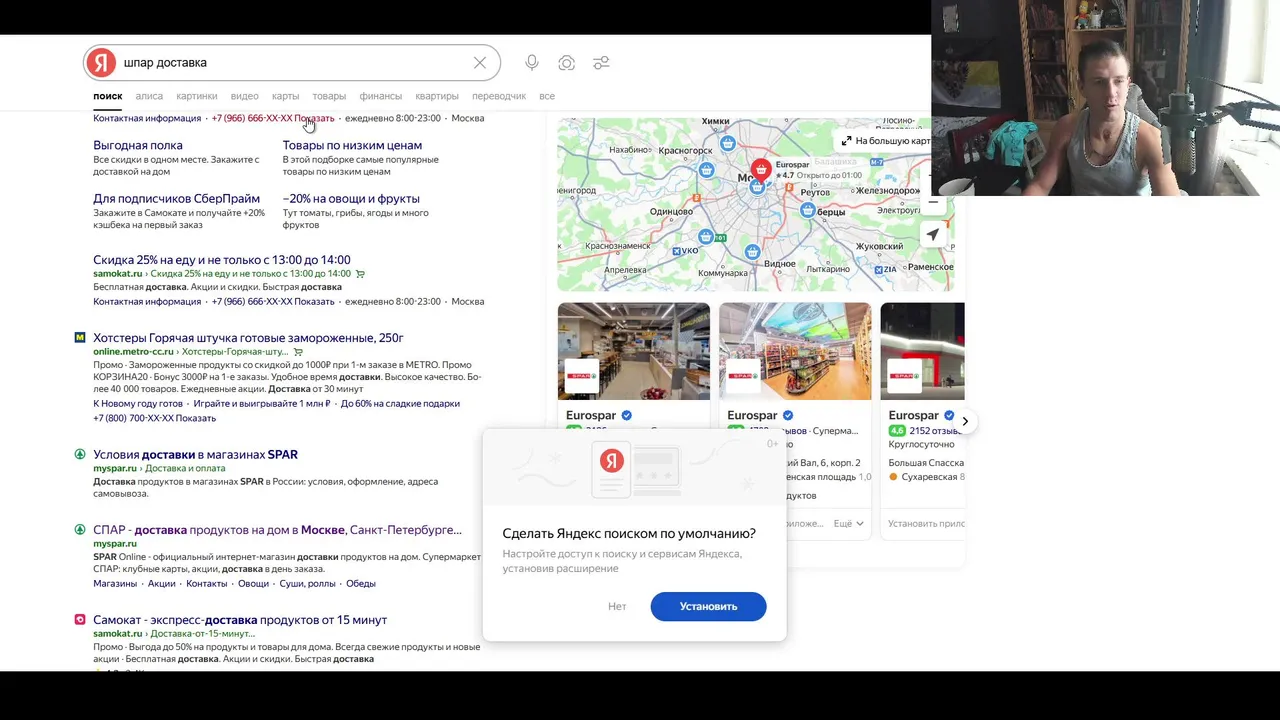Click 'Доставка и оплата' breadcrumb under myspar.ru
1280x720 pixels.
tap(185, 468)
